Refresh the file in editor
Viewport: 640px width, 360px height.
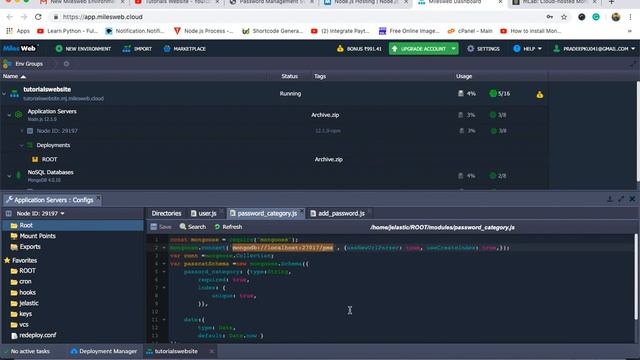[228, 227]
